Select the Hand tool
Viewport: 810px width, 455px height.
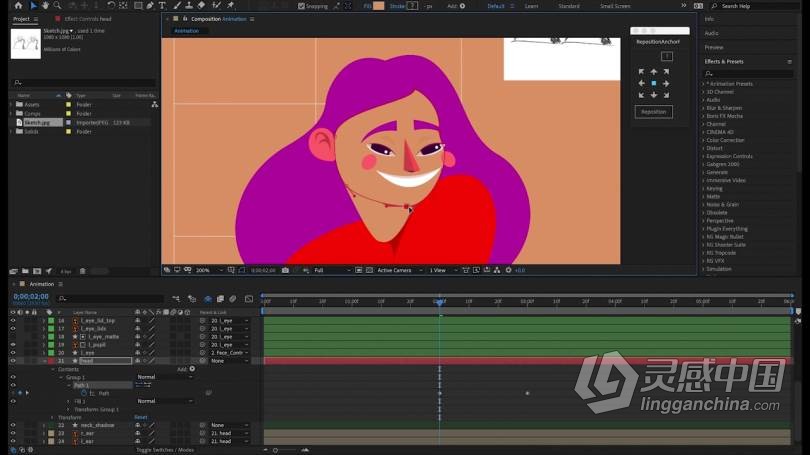[45, 6]
